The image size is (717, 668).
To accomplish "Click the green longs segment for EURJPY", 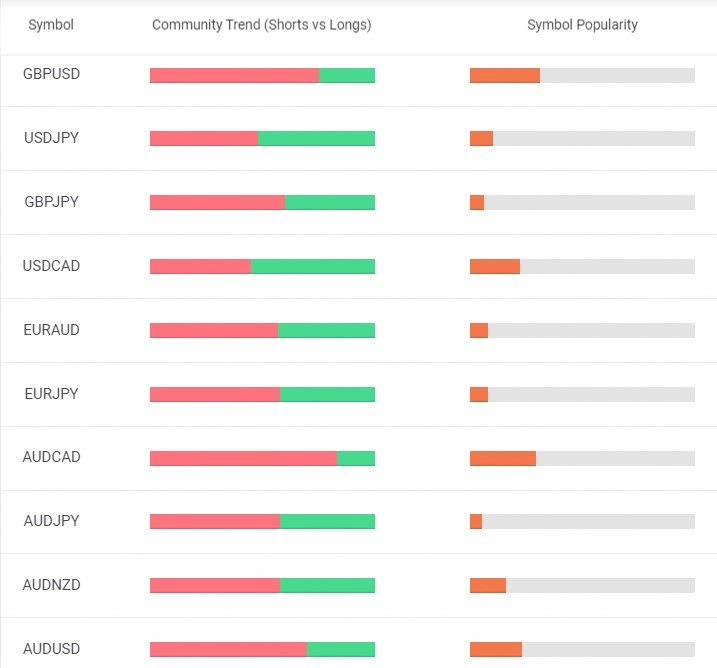I will click(327, 395).
